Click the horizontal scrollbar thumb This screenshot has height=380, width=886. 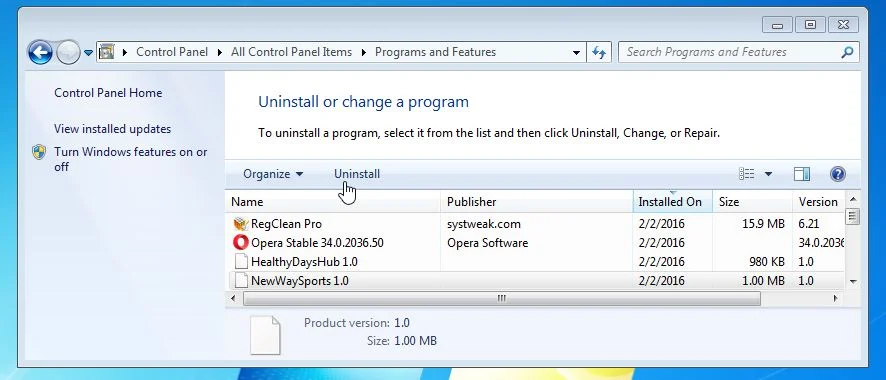(502, 298)
